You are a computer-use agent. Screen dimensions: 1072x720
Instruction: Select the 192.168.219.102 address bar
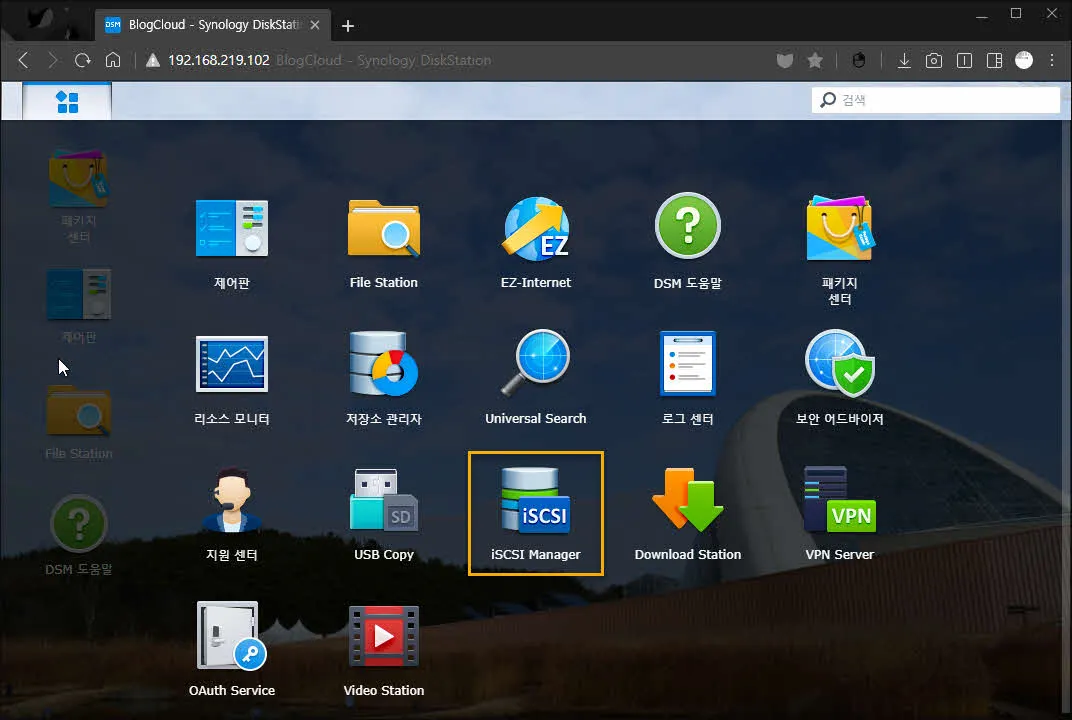tap(219, 60)
